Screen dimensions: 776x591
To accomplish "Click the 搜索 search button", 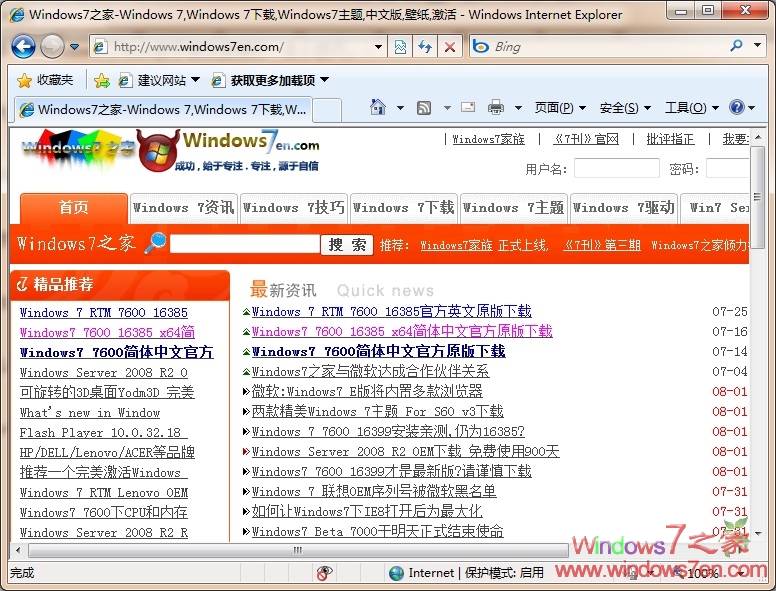I will click(347, 245).
